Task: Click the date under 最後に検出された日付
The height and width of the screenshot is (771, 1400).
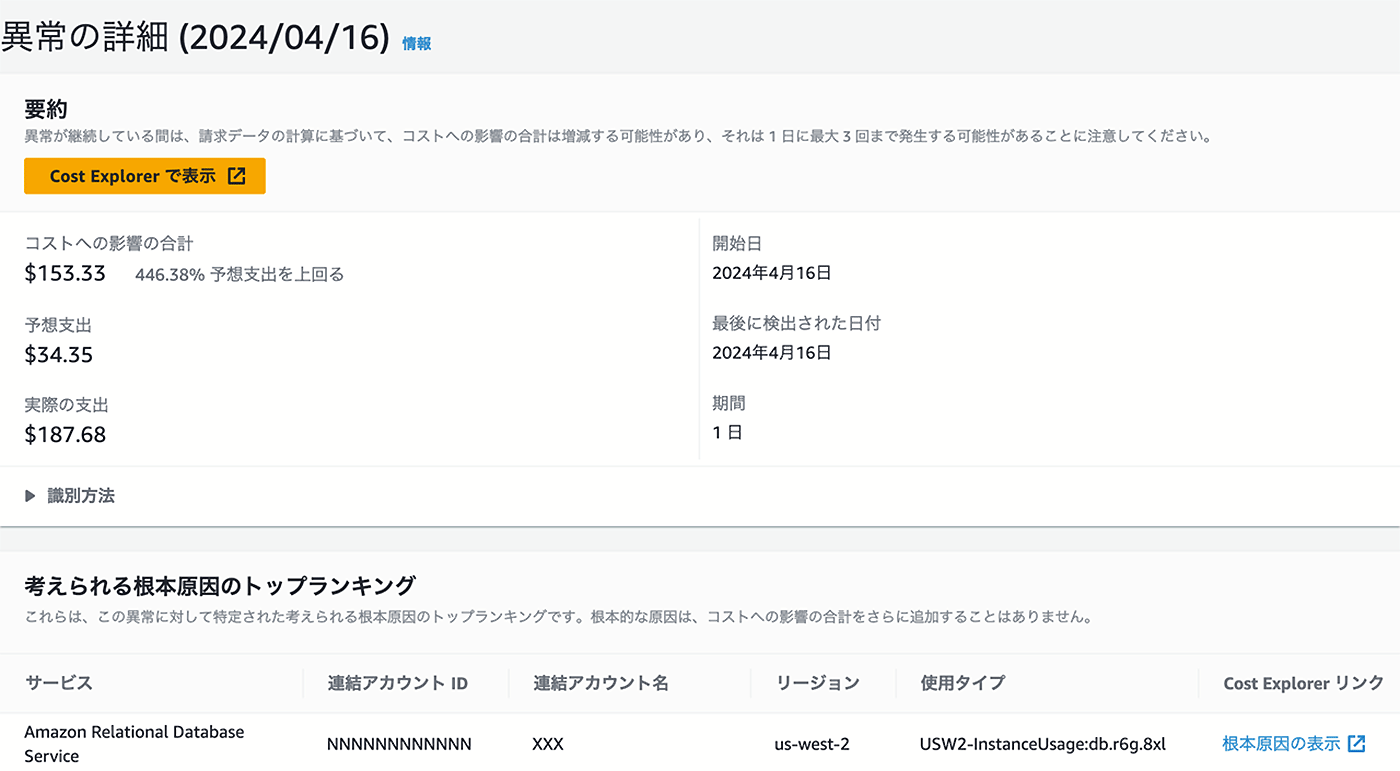Action: 772,352
